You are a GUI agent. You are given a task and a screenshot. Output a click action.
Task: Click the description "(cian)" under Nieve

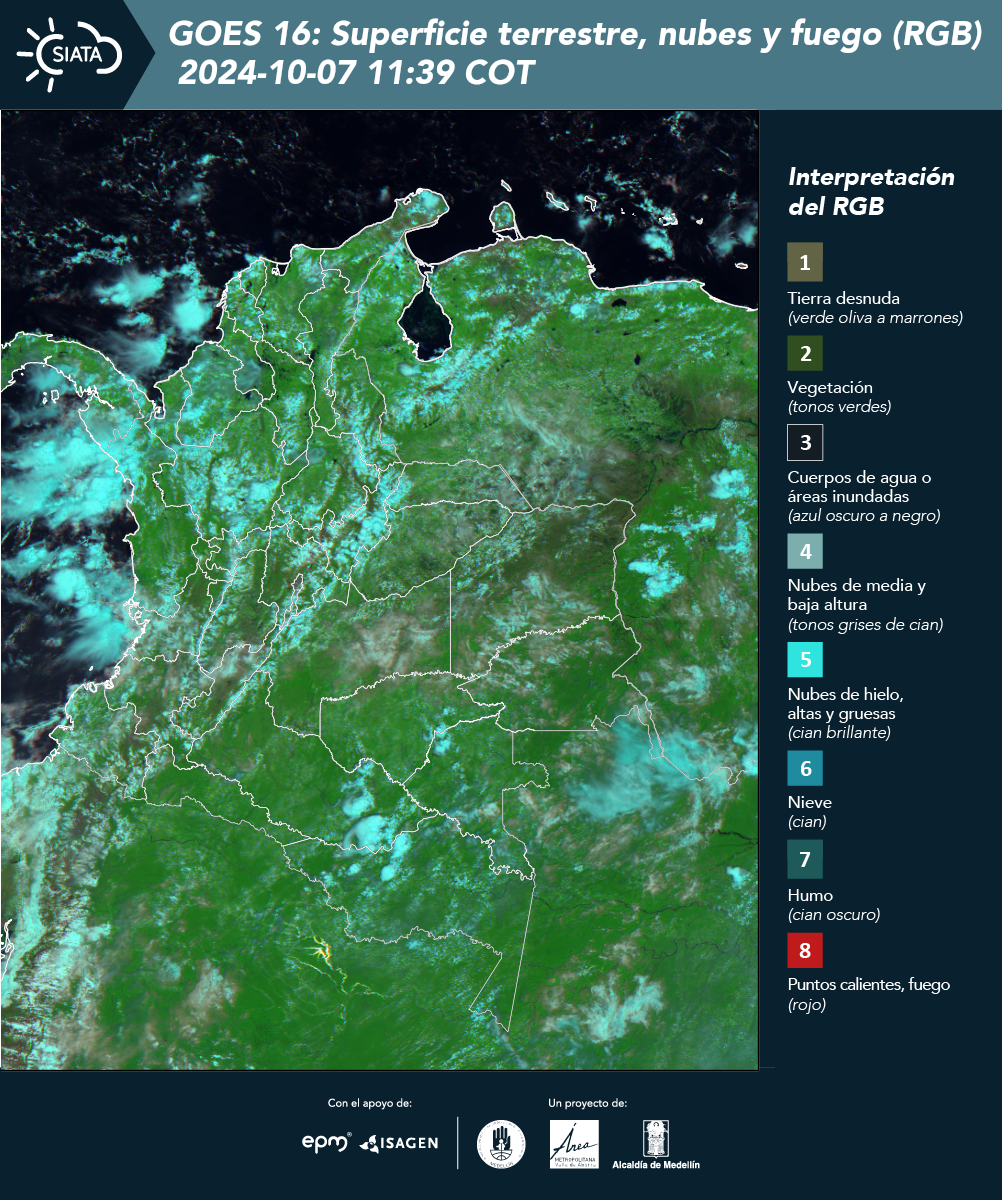point(806,822)
